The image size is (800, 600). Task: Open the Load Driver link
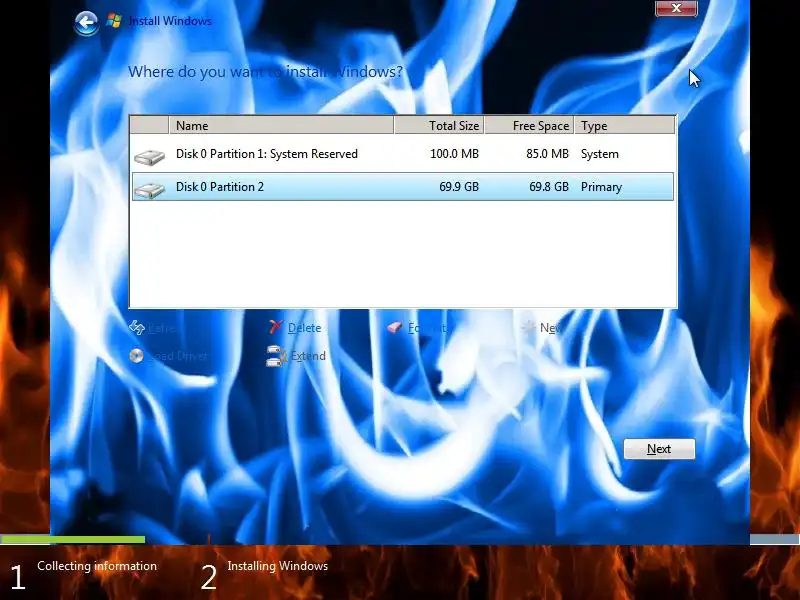pos(178,356)
